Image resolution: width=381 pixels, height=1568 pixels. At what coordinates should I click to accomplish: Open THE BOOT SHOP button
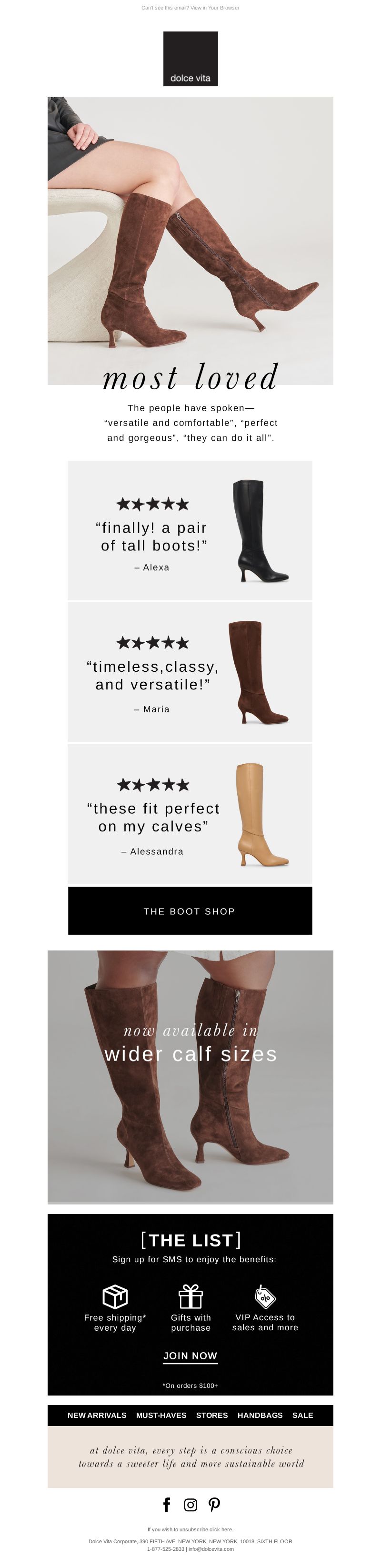coord(190,910)
